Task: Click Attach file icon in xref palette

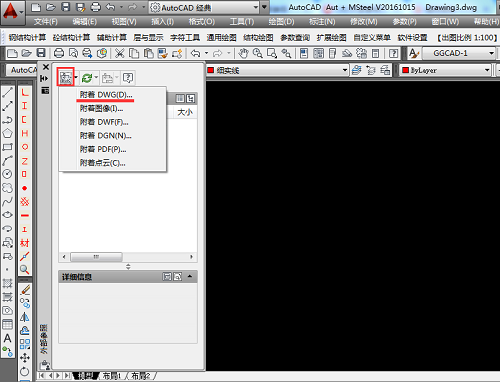Action: [x=65, y=78]
